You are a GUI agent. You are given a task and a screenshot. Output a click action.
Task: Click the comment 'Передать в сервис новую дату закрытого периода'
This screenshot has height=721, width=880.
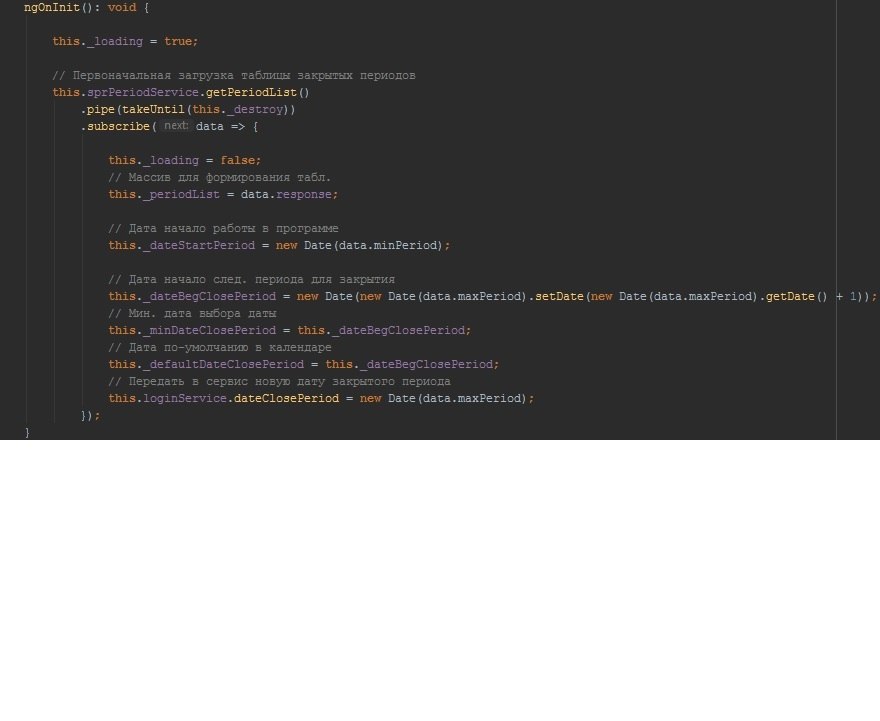pyautogui.click(x=279, y=382)
